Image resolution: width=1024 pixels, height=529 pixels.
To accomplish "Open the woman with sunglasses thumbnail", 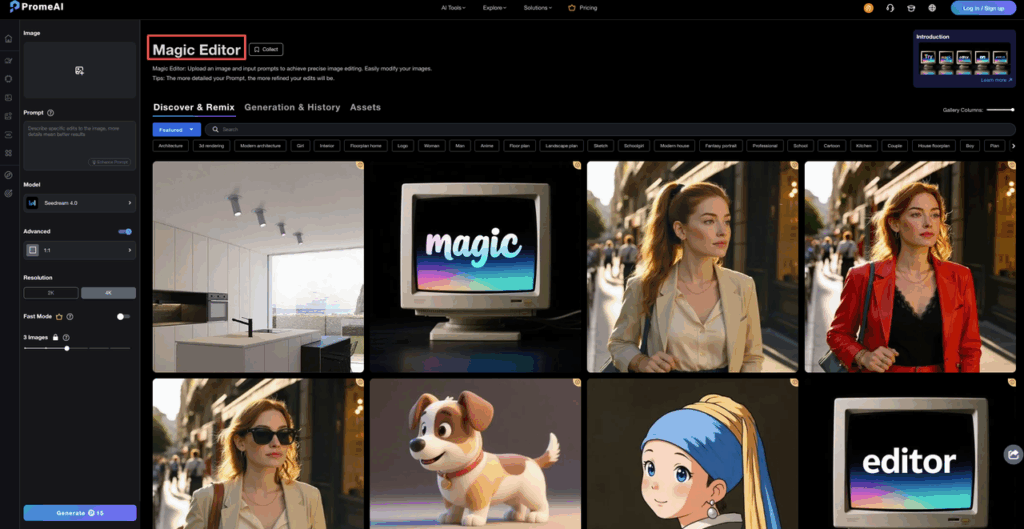I will [x=258, y=453].
